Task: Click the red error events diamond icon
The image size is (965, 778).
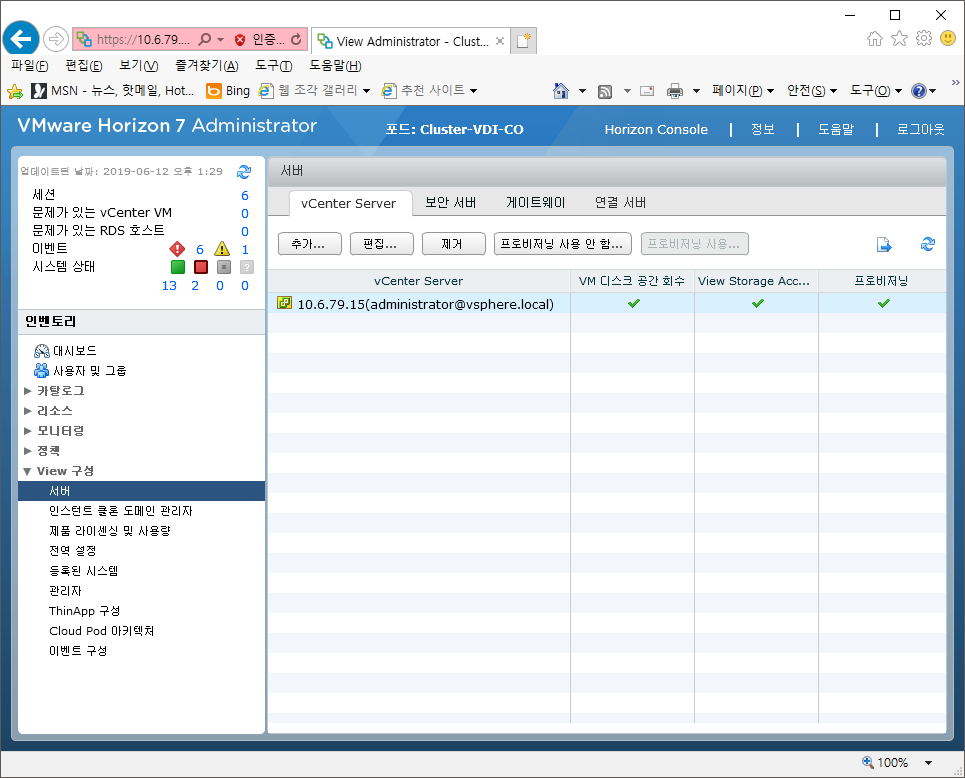Action: point(177,249)
